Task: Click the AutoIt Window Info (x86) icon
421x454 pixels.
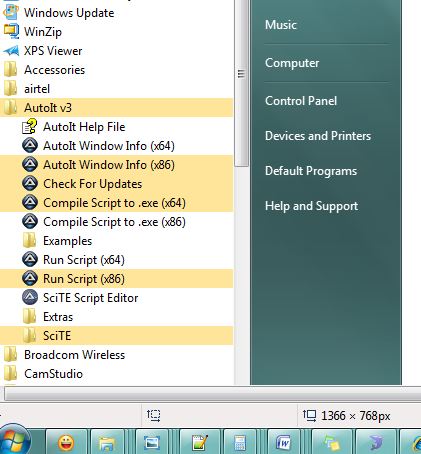Action: tap(30, 165)
